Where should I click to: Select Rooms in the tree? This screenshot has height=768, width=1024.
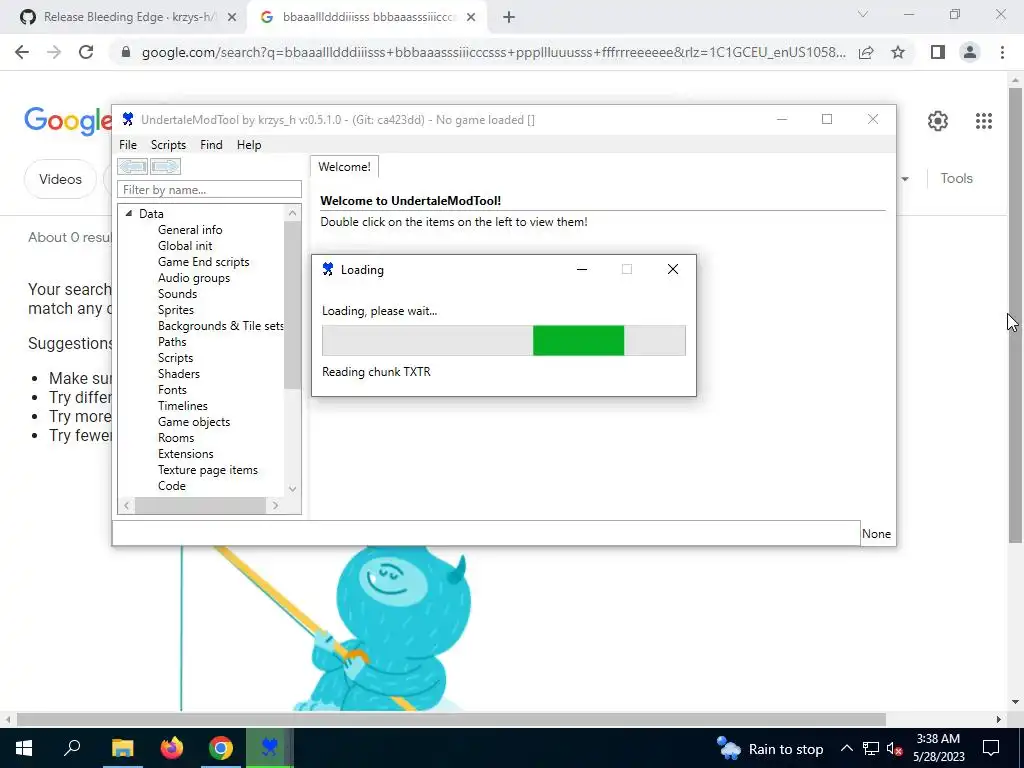coord(176,438)
